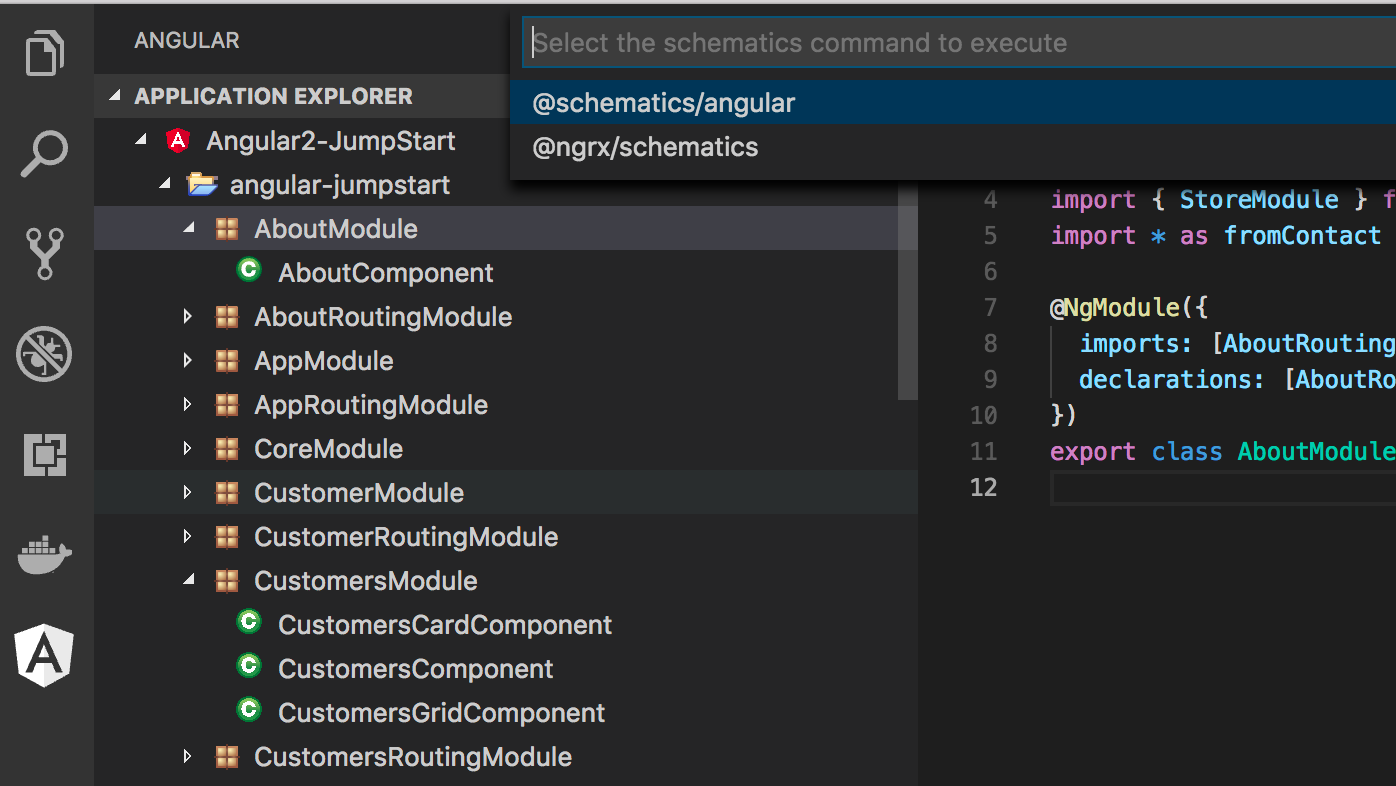Open the Explorer view in the activity bar
Image resolution: width=1396 pixels, height=786 pixels.
click(44, 52)
